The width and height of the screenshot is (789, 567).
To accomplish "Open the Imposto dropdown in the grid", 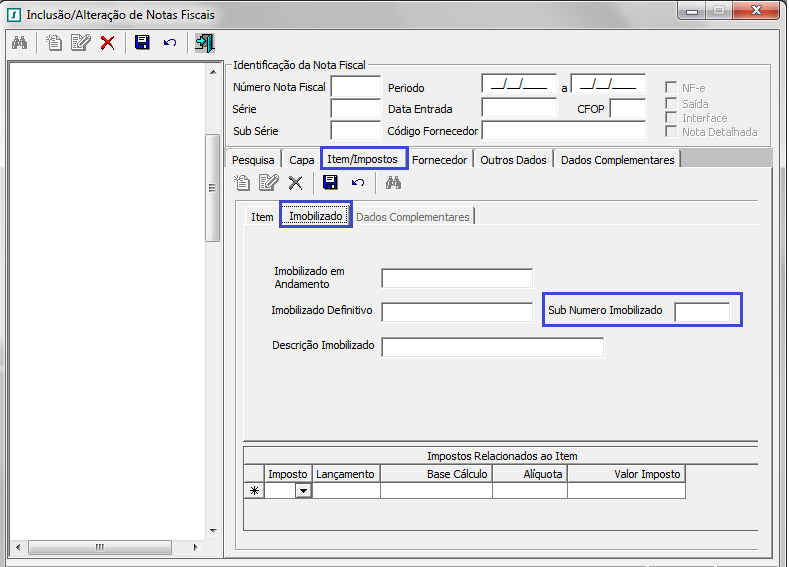I will [302, 491].
